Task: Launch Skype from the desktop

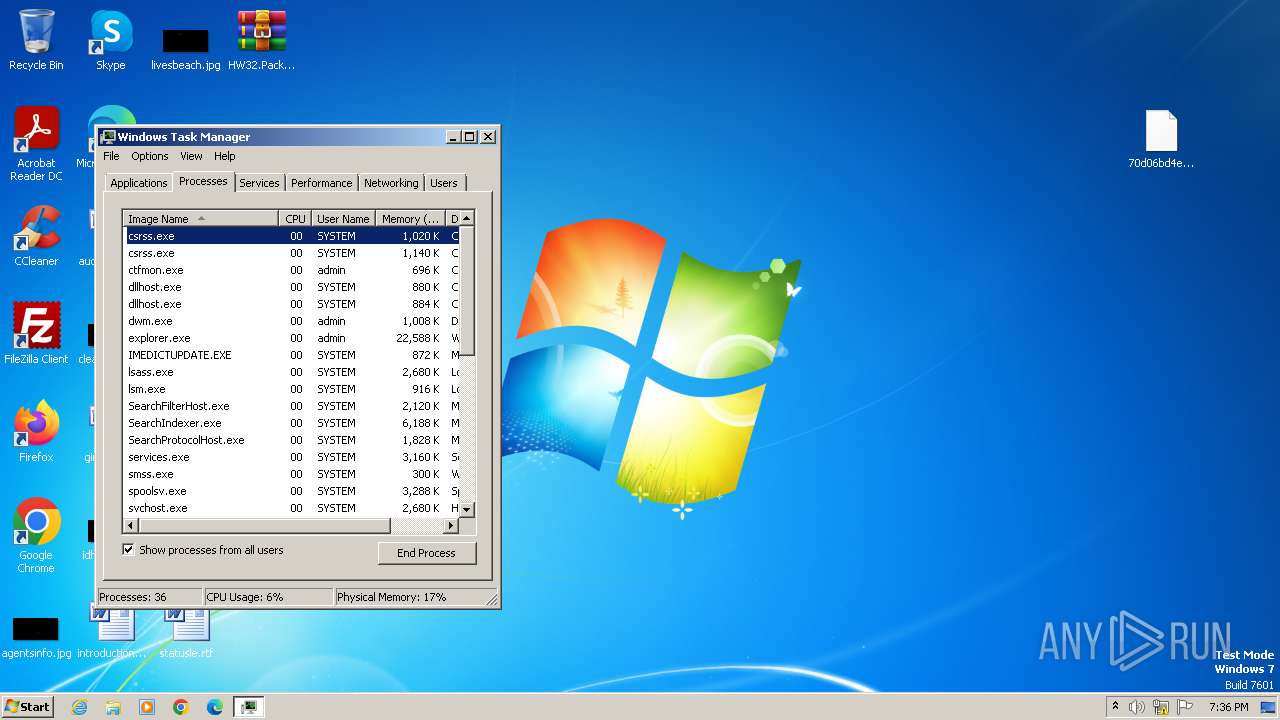Action: coord(110,40)
